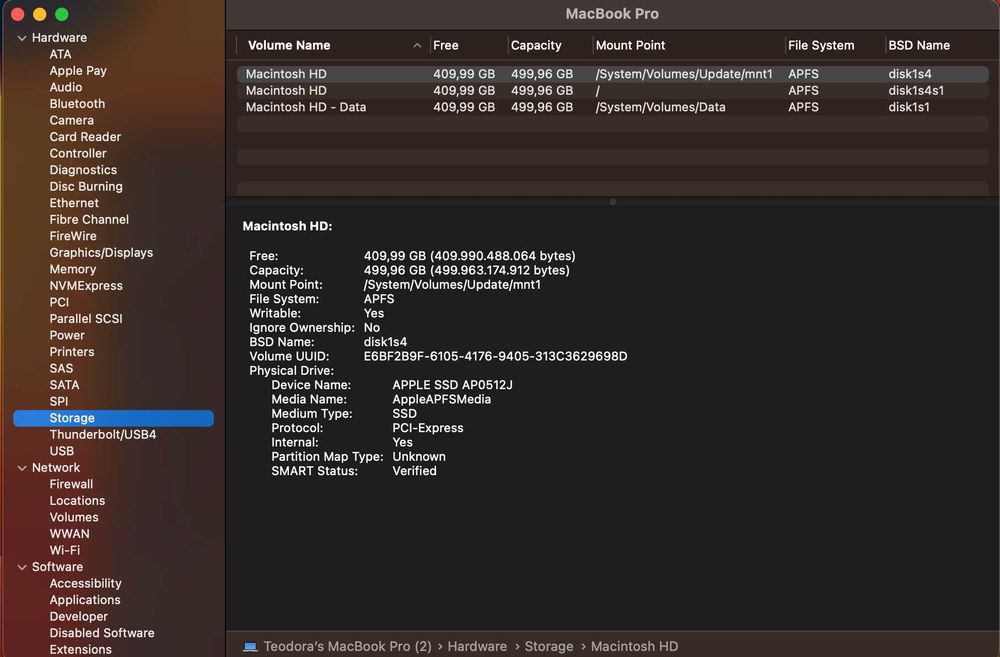Screen dimensions: 1000x657
Task: Open the Ethernet hardware section
Action: [x=74, y=203]
